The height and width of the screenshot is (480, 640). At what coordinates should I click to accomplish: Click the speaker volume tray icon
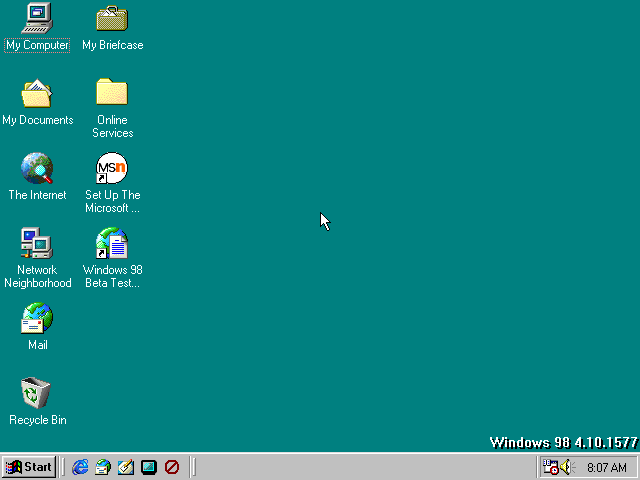(x=567, y=467)
